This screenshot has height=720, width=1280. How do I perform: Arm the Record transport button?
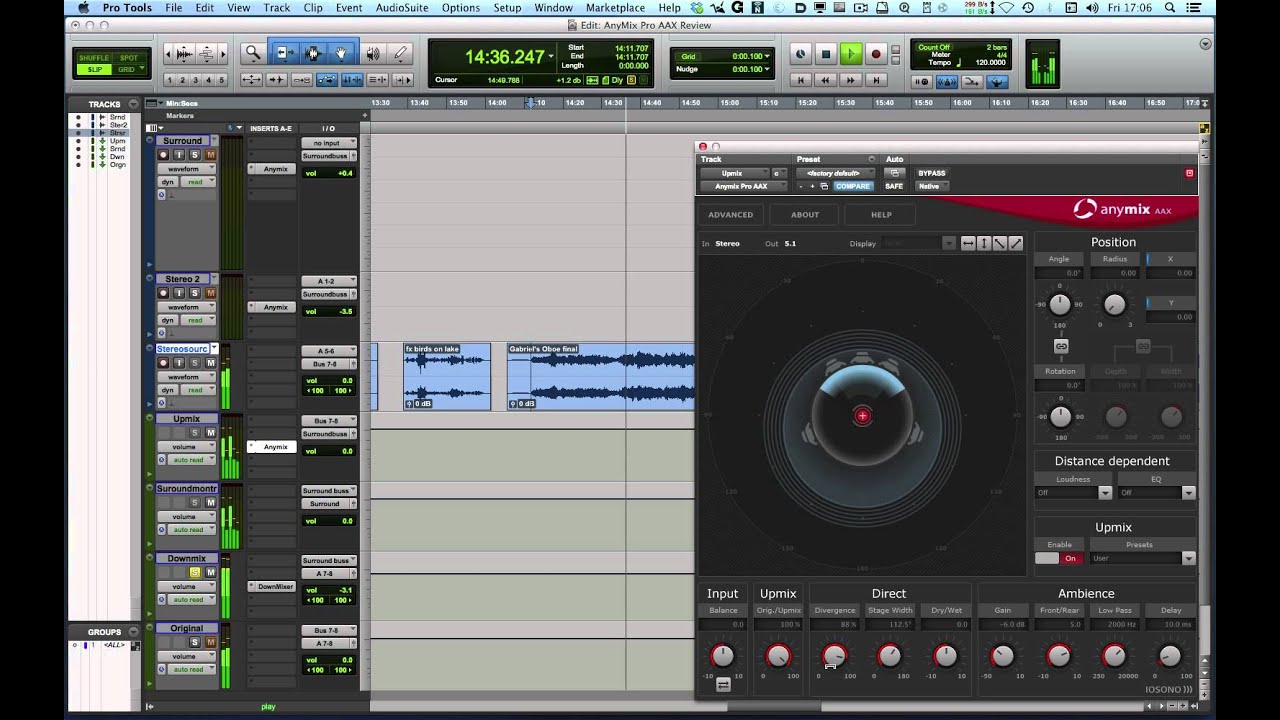click(x=876, y=54)
